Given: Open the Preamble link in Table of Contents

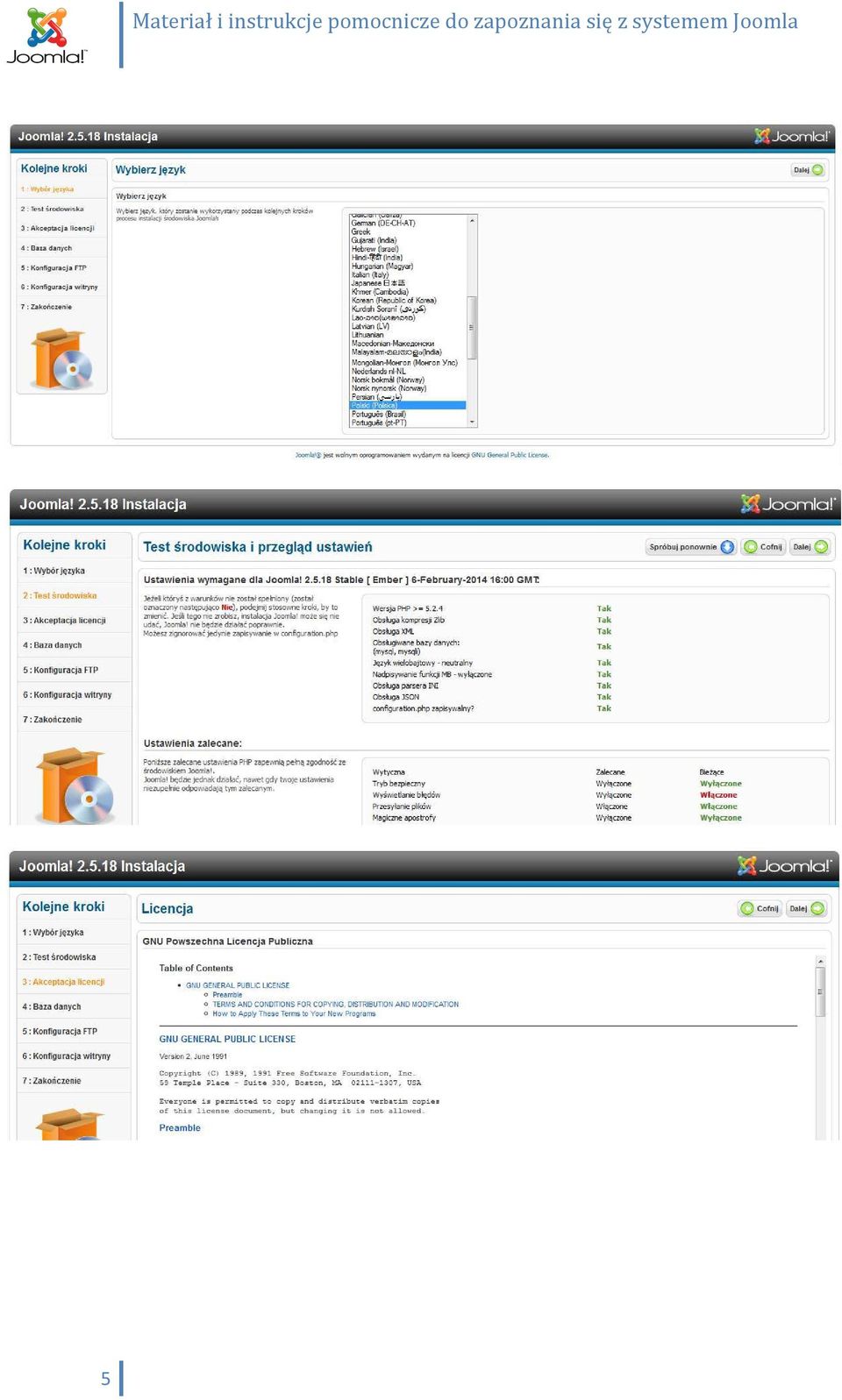Looking at the screenshot, I should 227,995.
